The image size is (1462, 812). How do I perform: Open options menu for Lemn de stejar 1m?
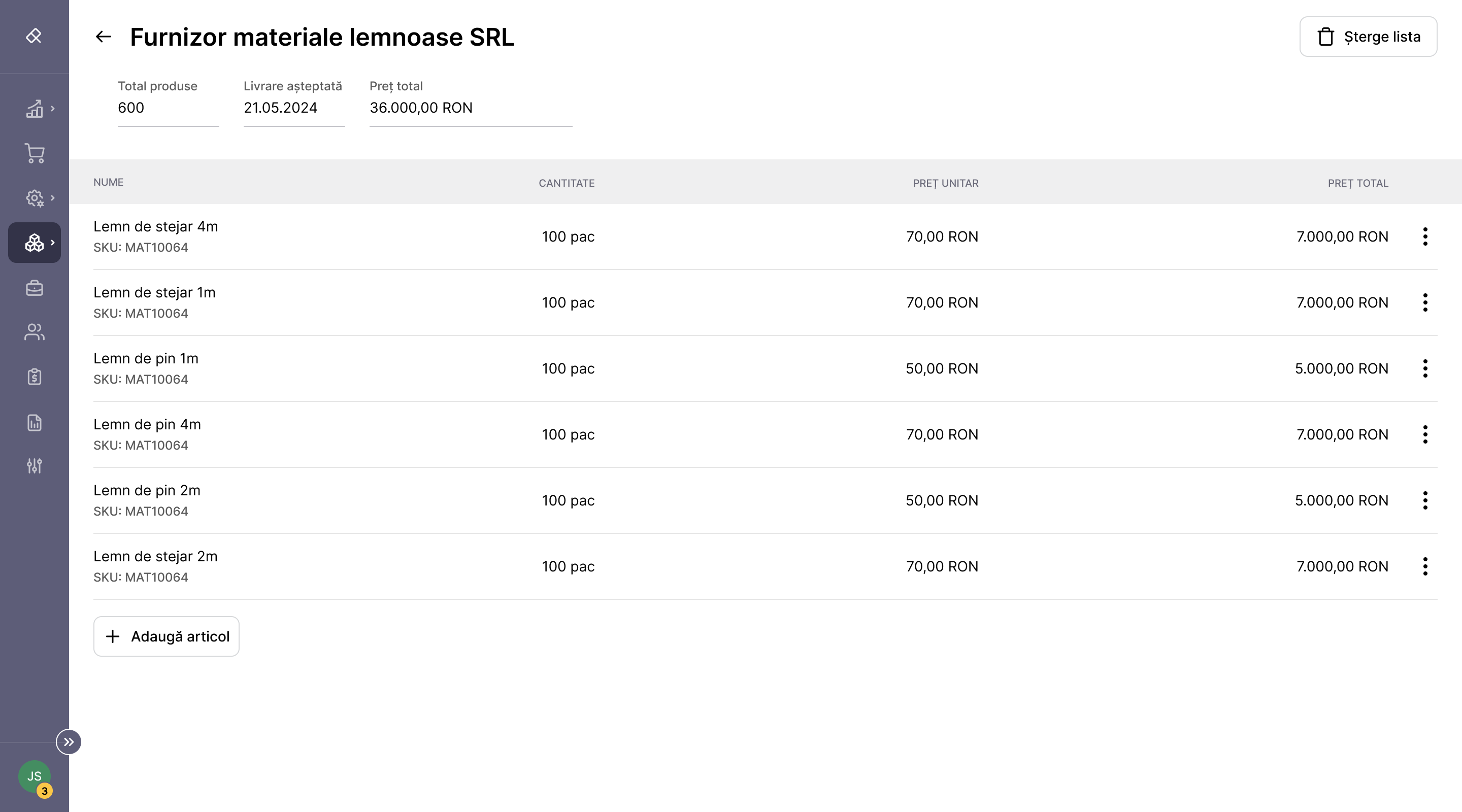tap(1425, 302)
